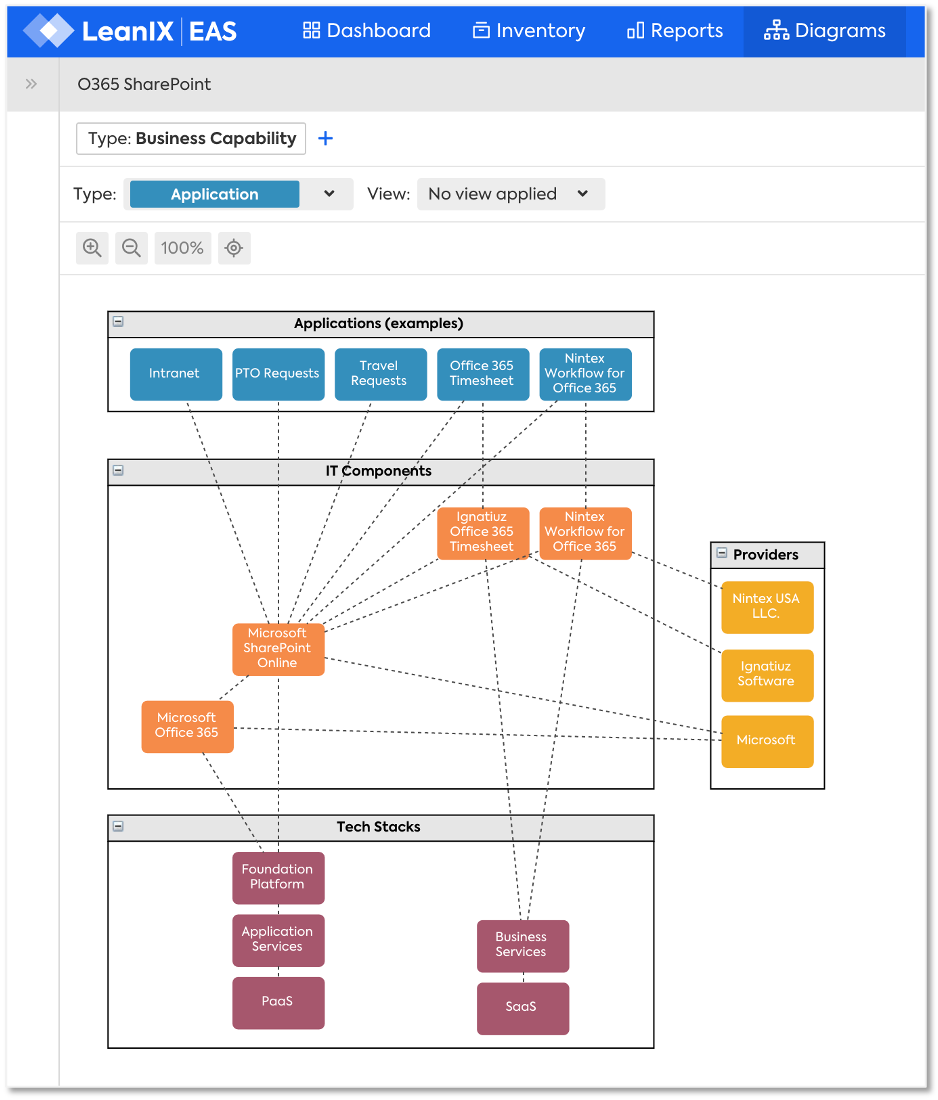The image size is (938, 1100).
Task: Click the Type: Business Capability filter chip
Action: tap(191, 138)
